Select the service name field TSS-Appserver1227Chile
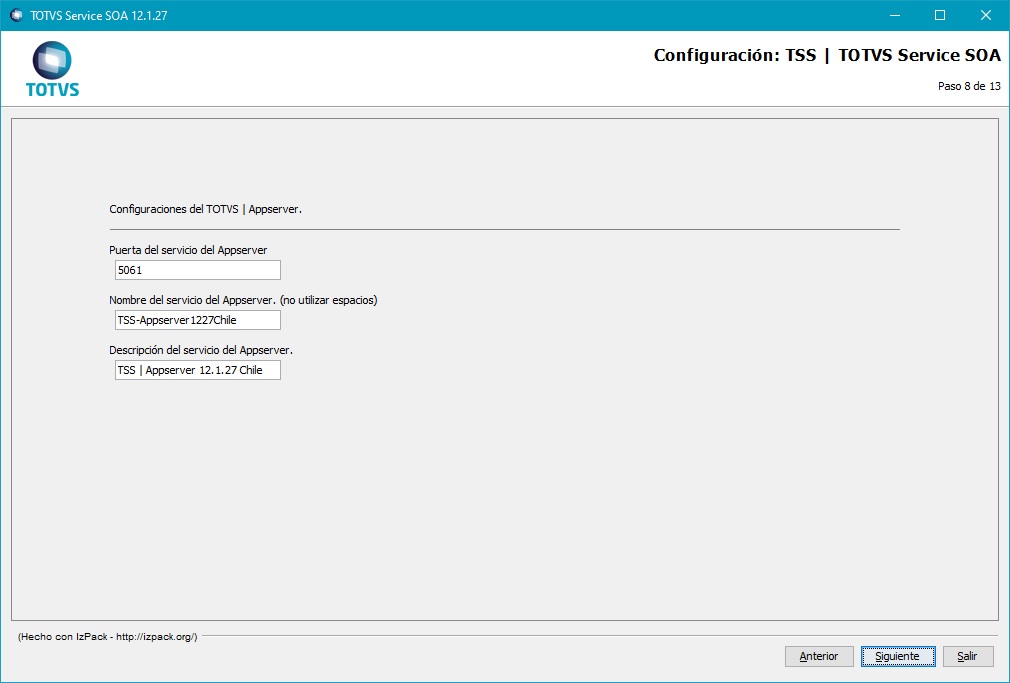Screen dimensions: 1010x683 click(198, 320)
